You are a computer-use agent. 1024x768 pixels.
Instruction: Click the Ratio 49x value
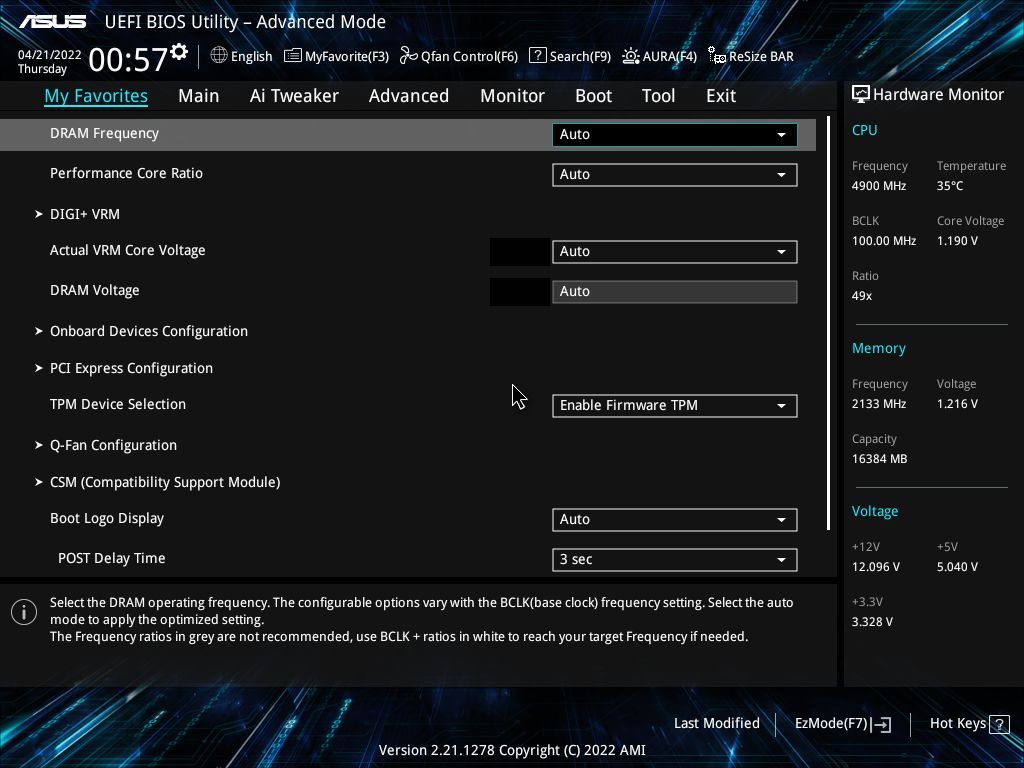coord(862,296)
